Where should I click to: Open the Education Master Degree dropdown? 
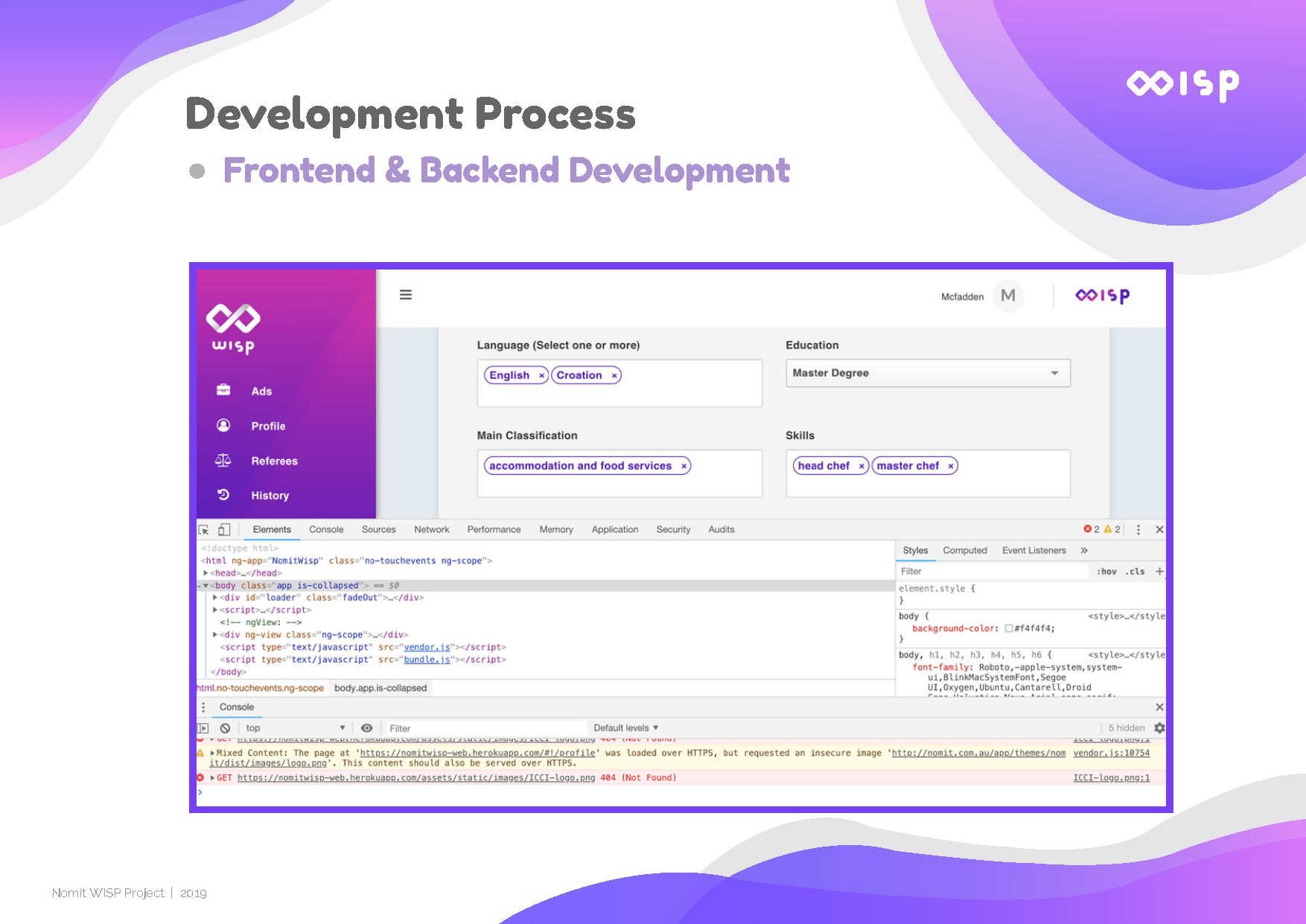coord(928,373)
